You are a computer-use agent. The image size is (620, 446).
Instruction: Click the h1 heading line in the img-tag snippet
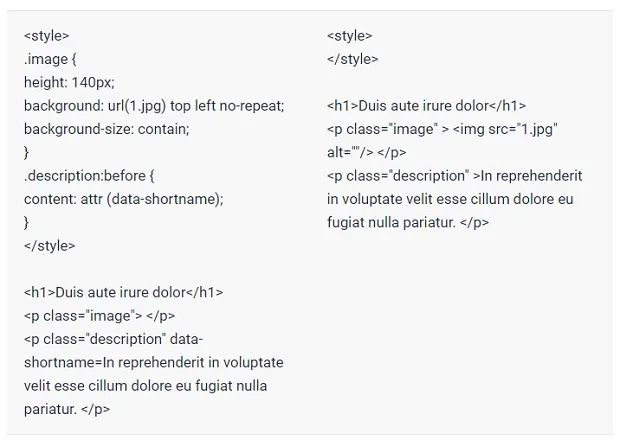pos(426,106)
